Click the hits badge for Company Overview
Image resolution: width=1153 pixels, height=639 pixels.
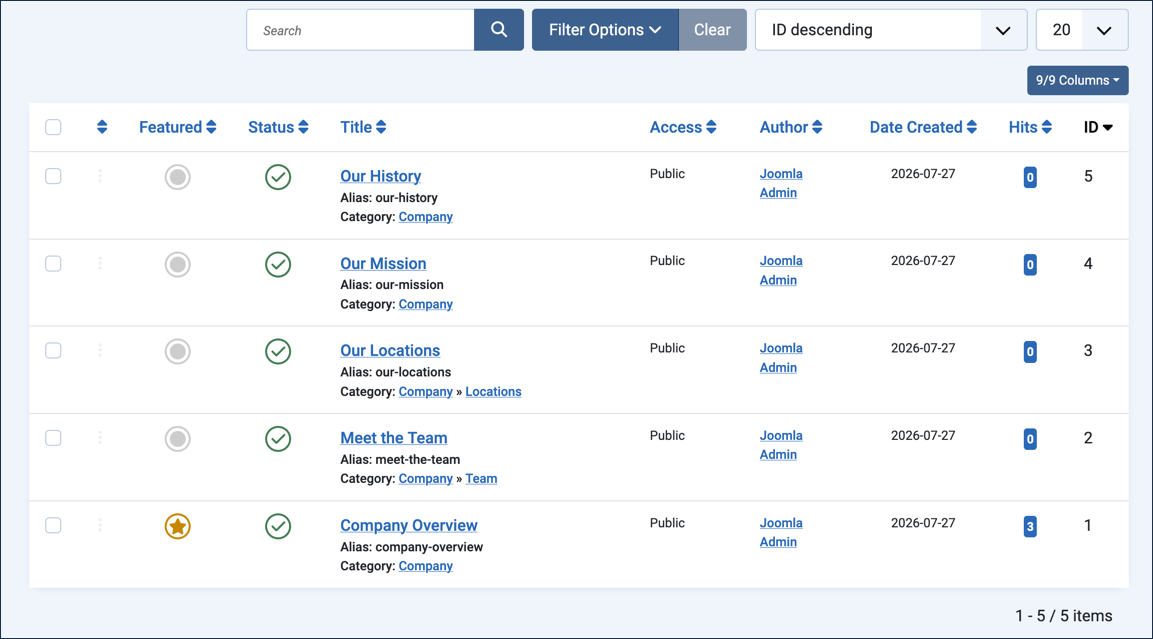coord(1030,526)
